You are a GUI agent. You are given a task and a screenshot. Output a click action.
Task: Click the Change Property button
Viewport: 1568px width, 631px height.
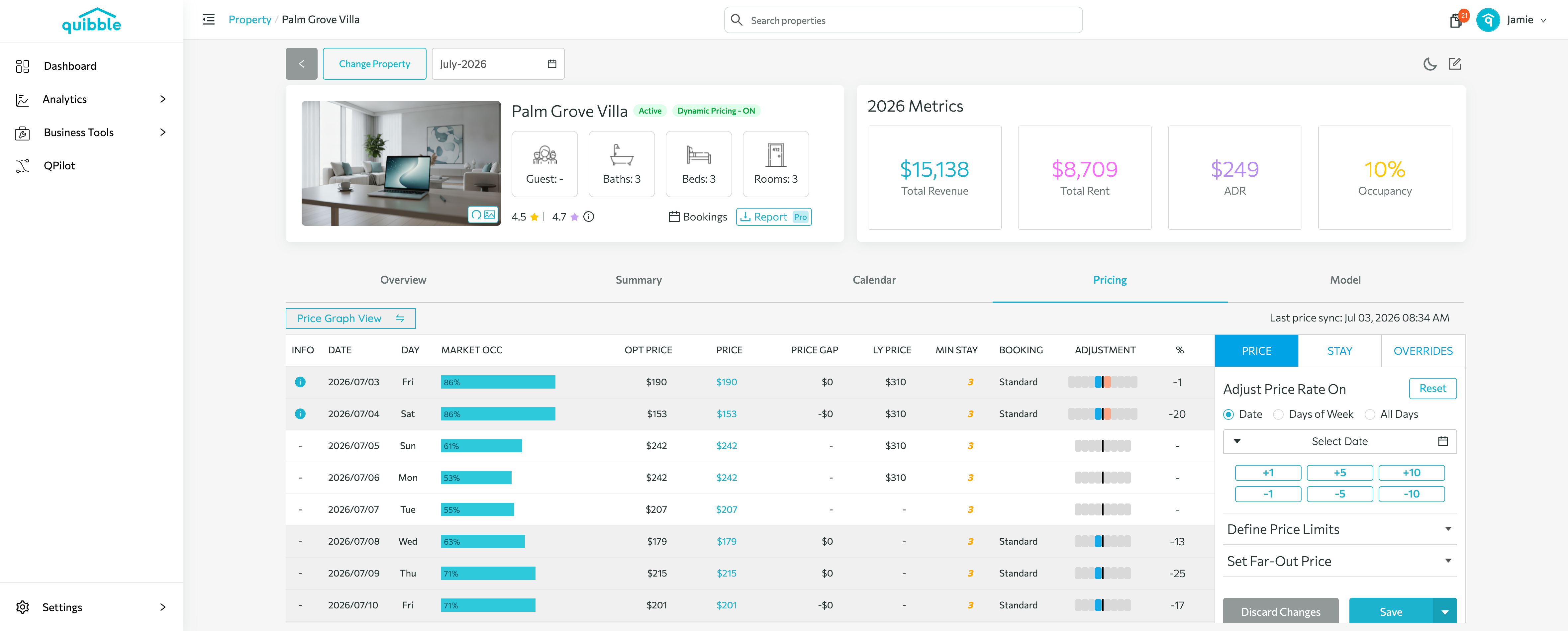click(x=374, y=64)
